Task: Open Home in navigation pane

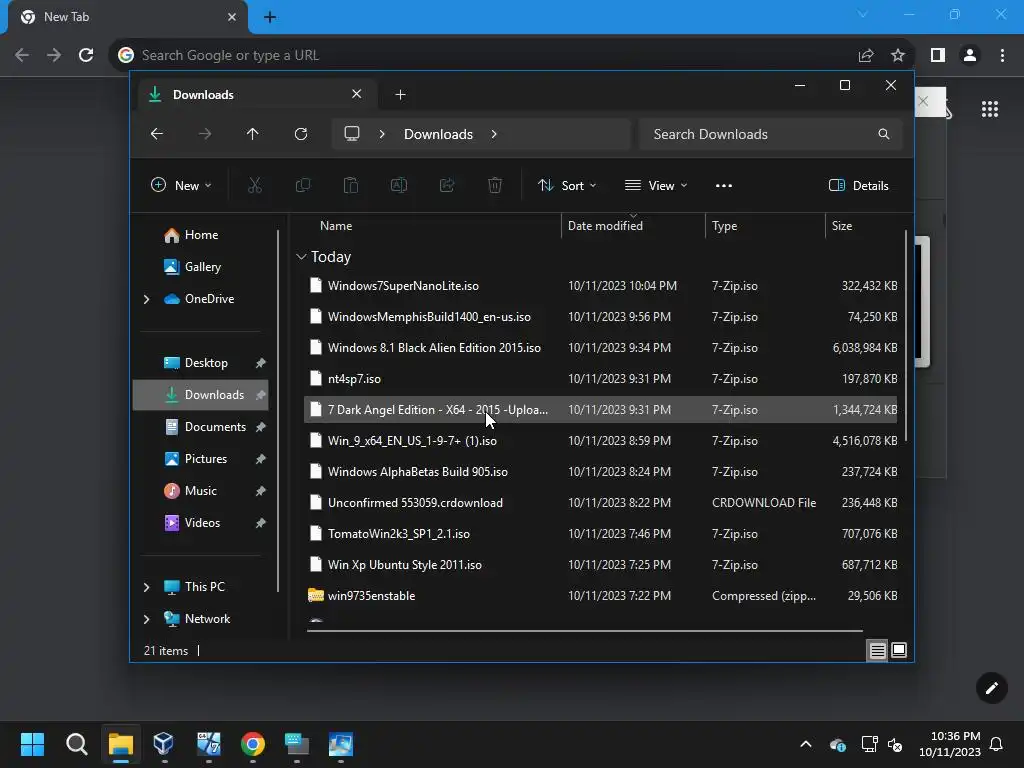Action: (x=200, y=235)
